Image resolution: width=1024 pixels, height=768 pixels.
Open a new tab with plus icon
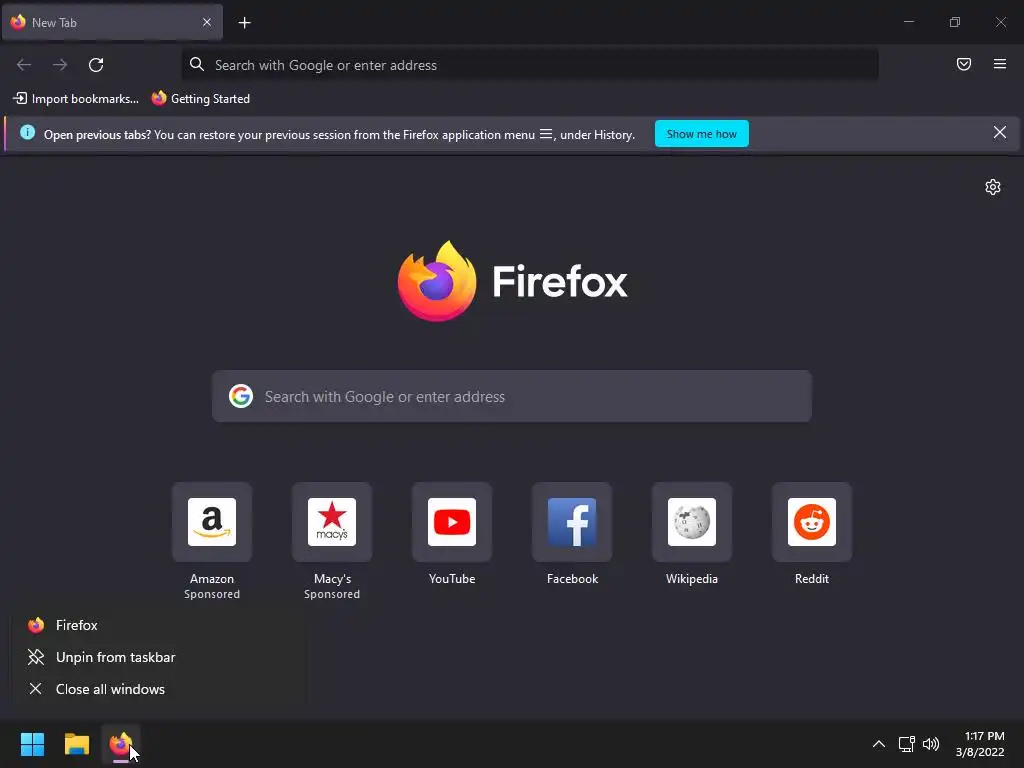pyautogui.click(x=244, y=23)
